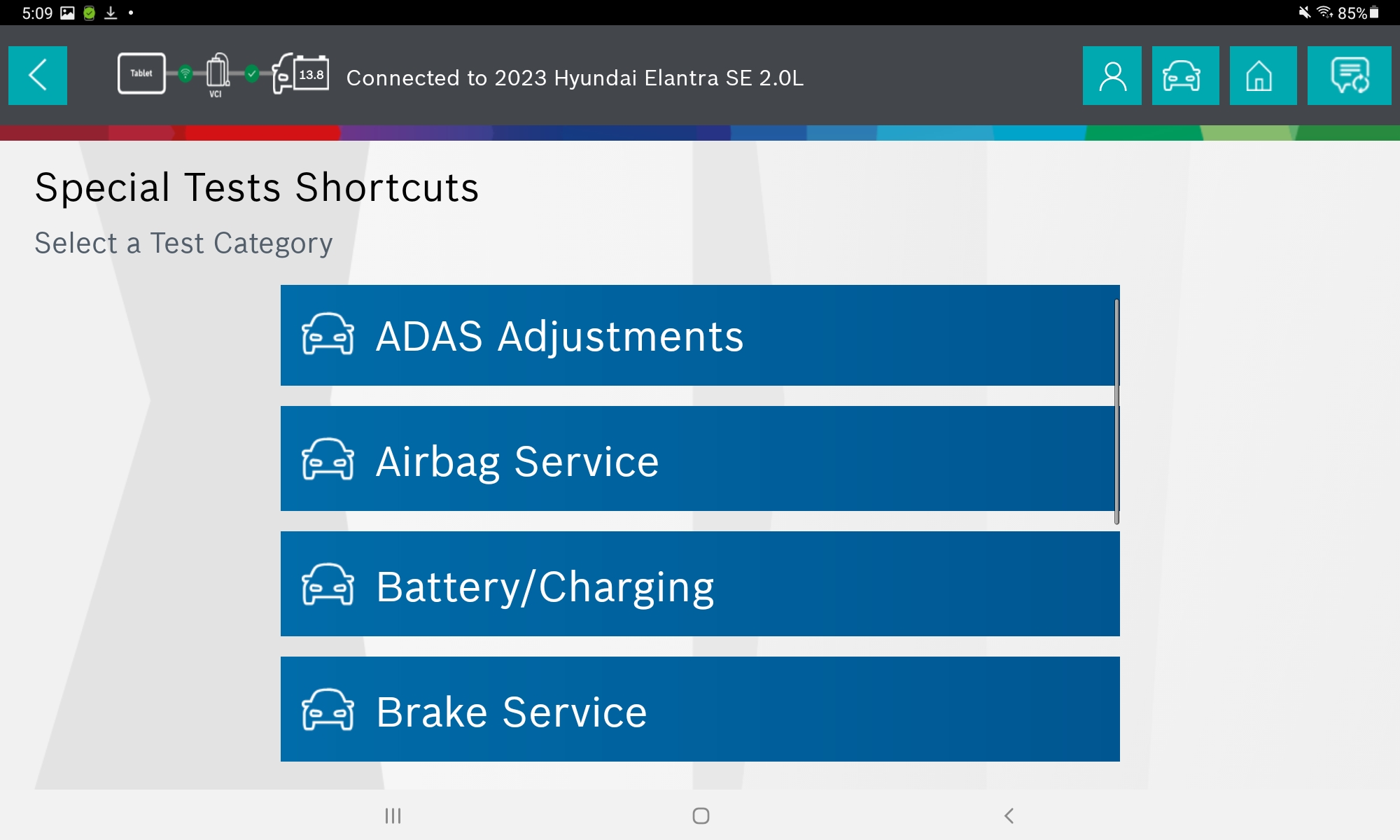Tap the car icon beside Airbag Service
The image size is (1400, 840).
point(328,460)
